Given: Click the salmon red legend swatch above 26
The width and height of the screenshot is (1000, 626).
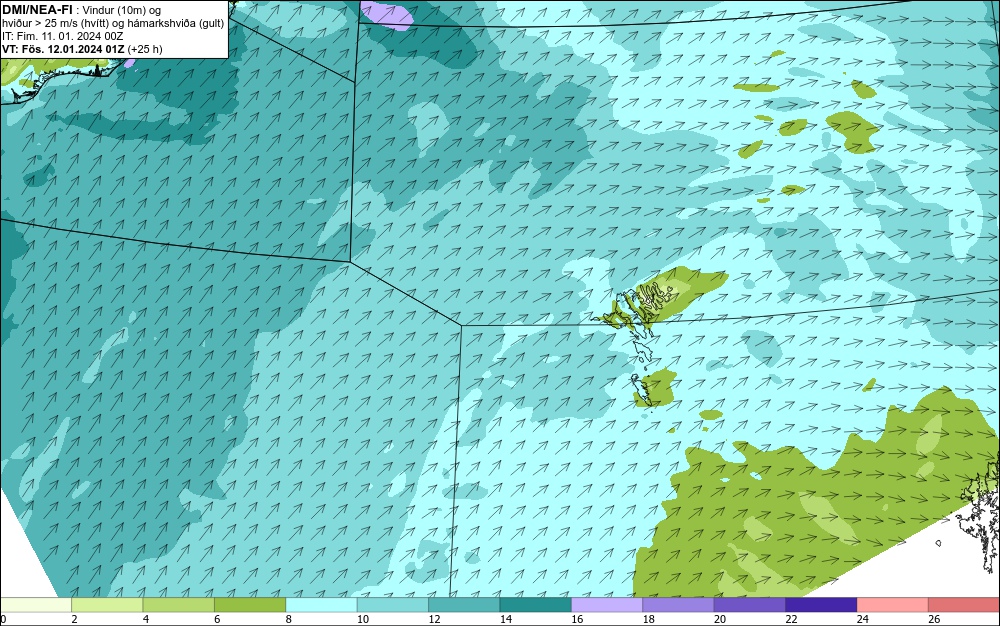Looking at the screenshot, I should coord(964,605).
